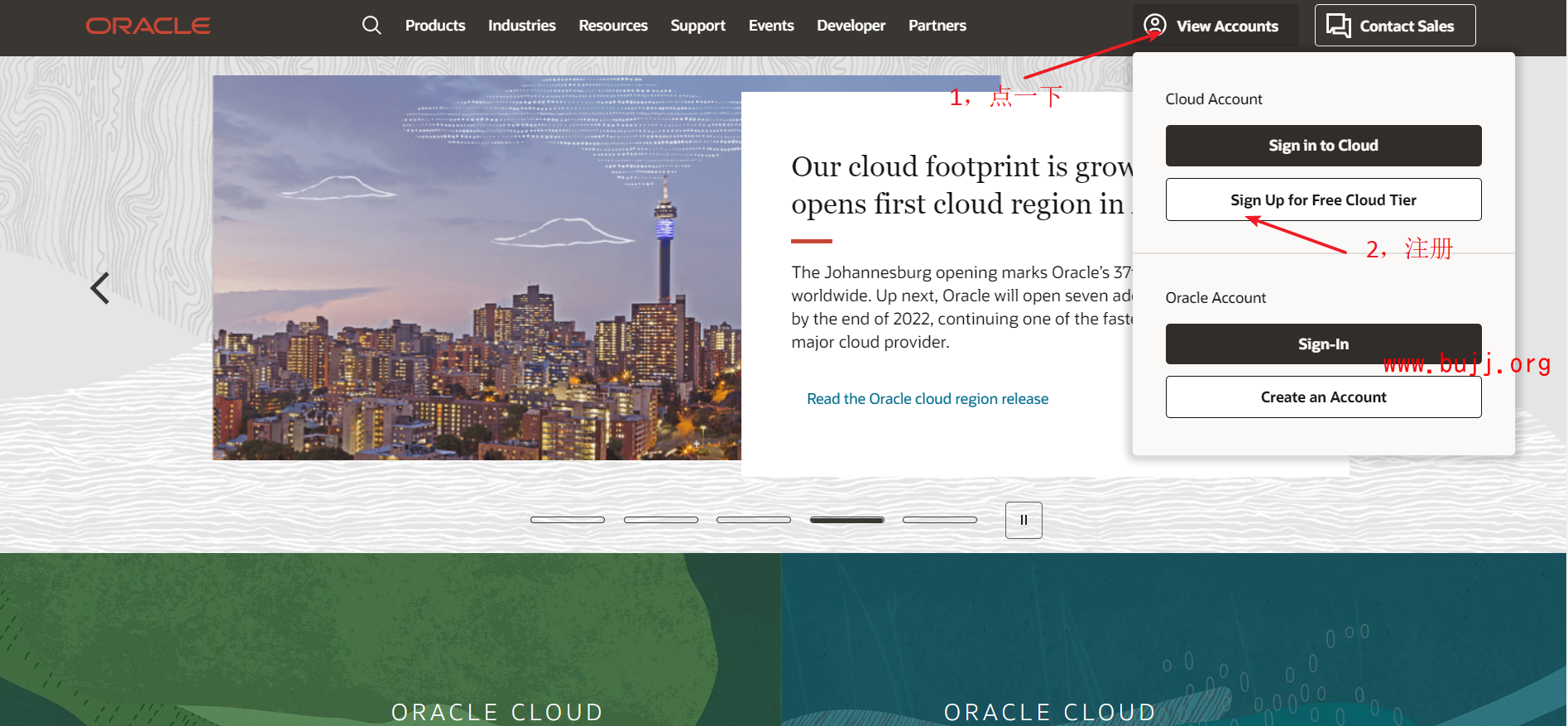Click the Oracle logo
Screen dimensions: 1568x726
tap(148, 26)
